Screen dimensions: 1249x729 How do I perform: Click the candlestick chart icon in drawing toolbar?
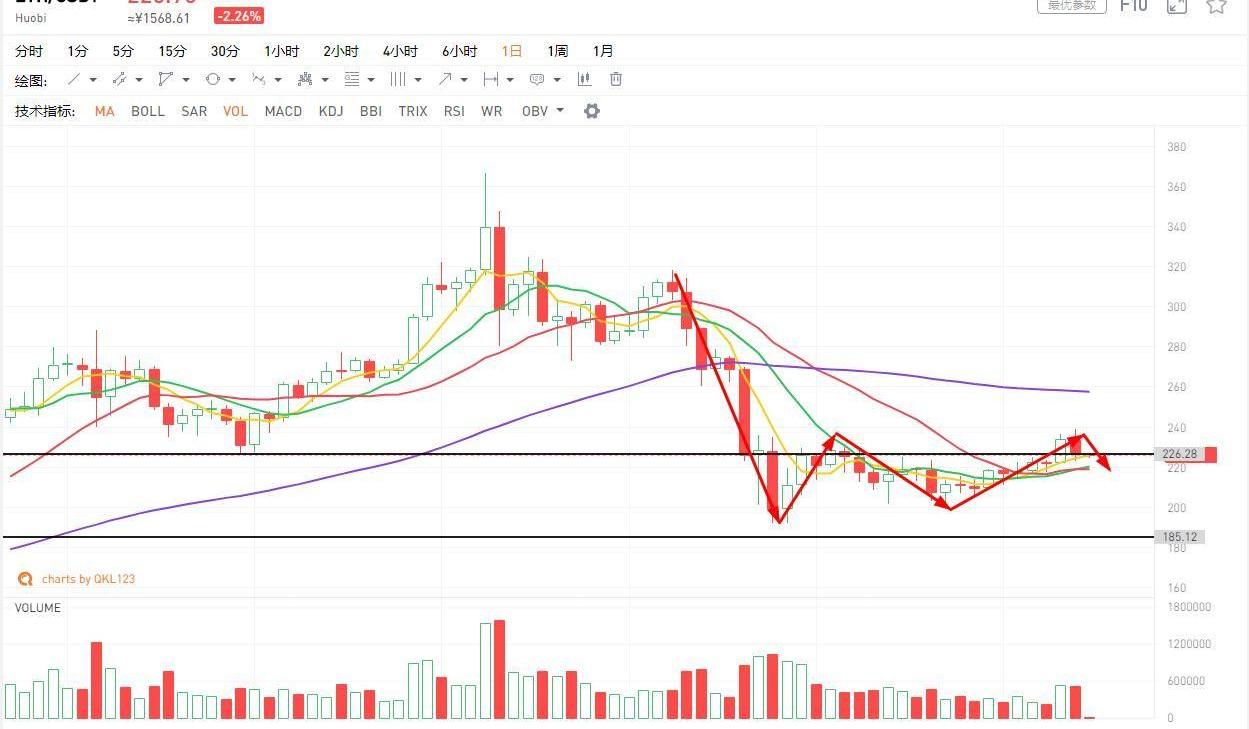coord(584,79)
